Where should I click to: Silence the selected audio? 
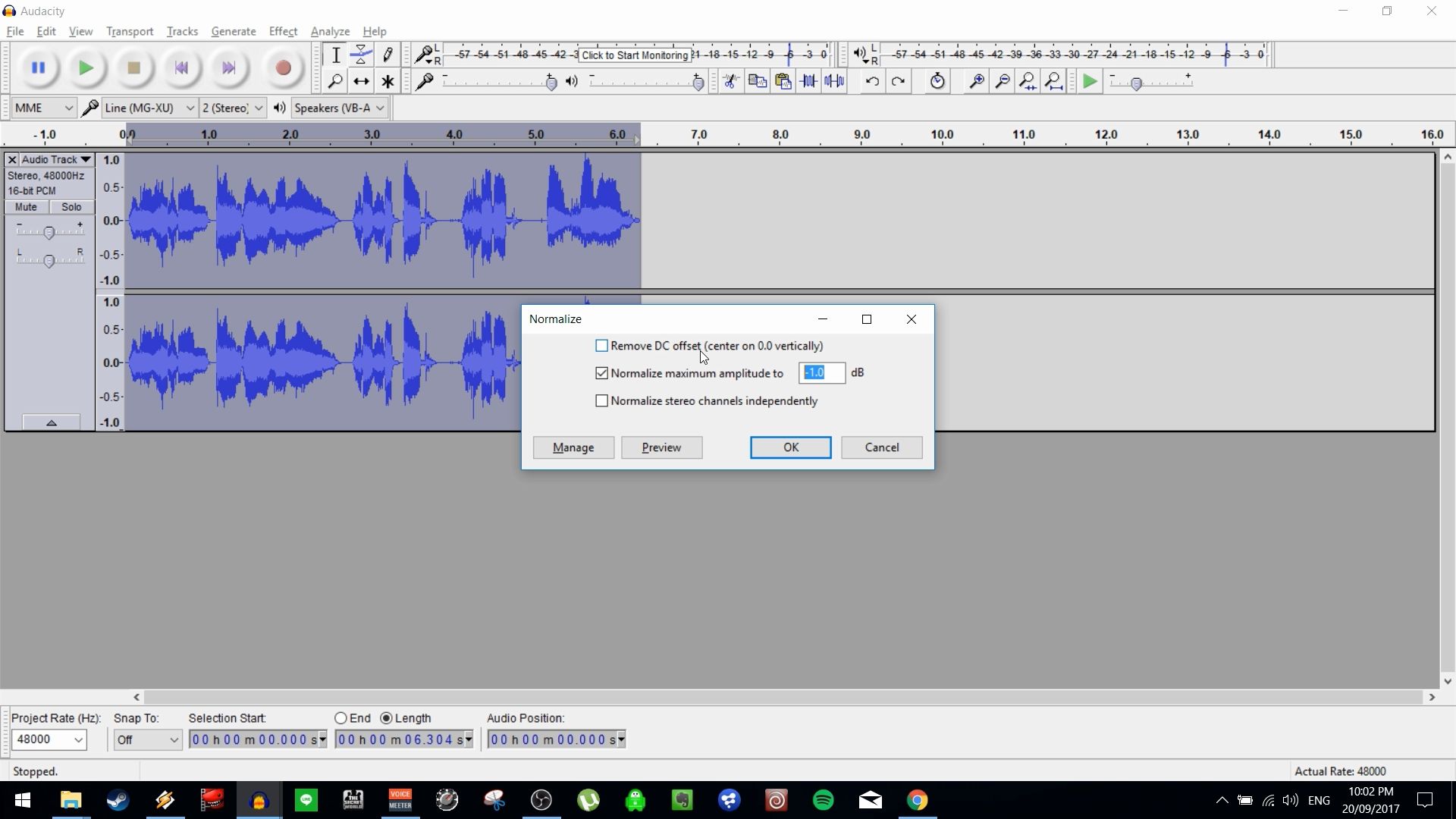point(834,81)
